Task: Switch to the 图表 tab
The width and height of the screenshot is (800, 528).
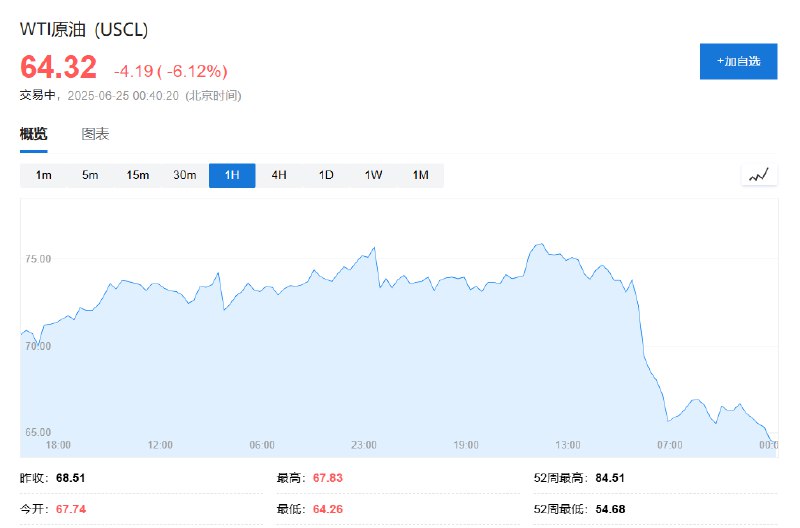Action: (95, 134)
